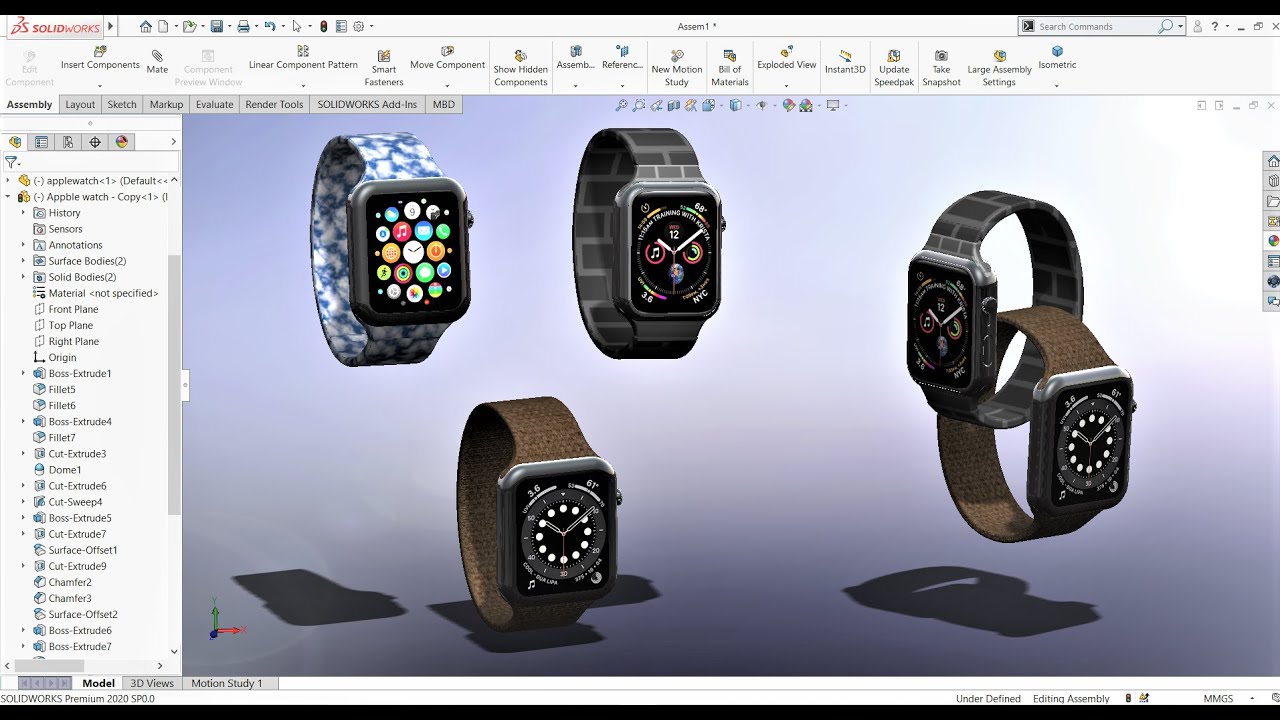This screenshot has height=720, width=1280.
Task: Open Insert Components dropdown arrow
Action: pos(100,85)
